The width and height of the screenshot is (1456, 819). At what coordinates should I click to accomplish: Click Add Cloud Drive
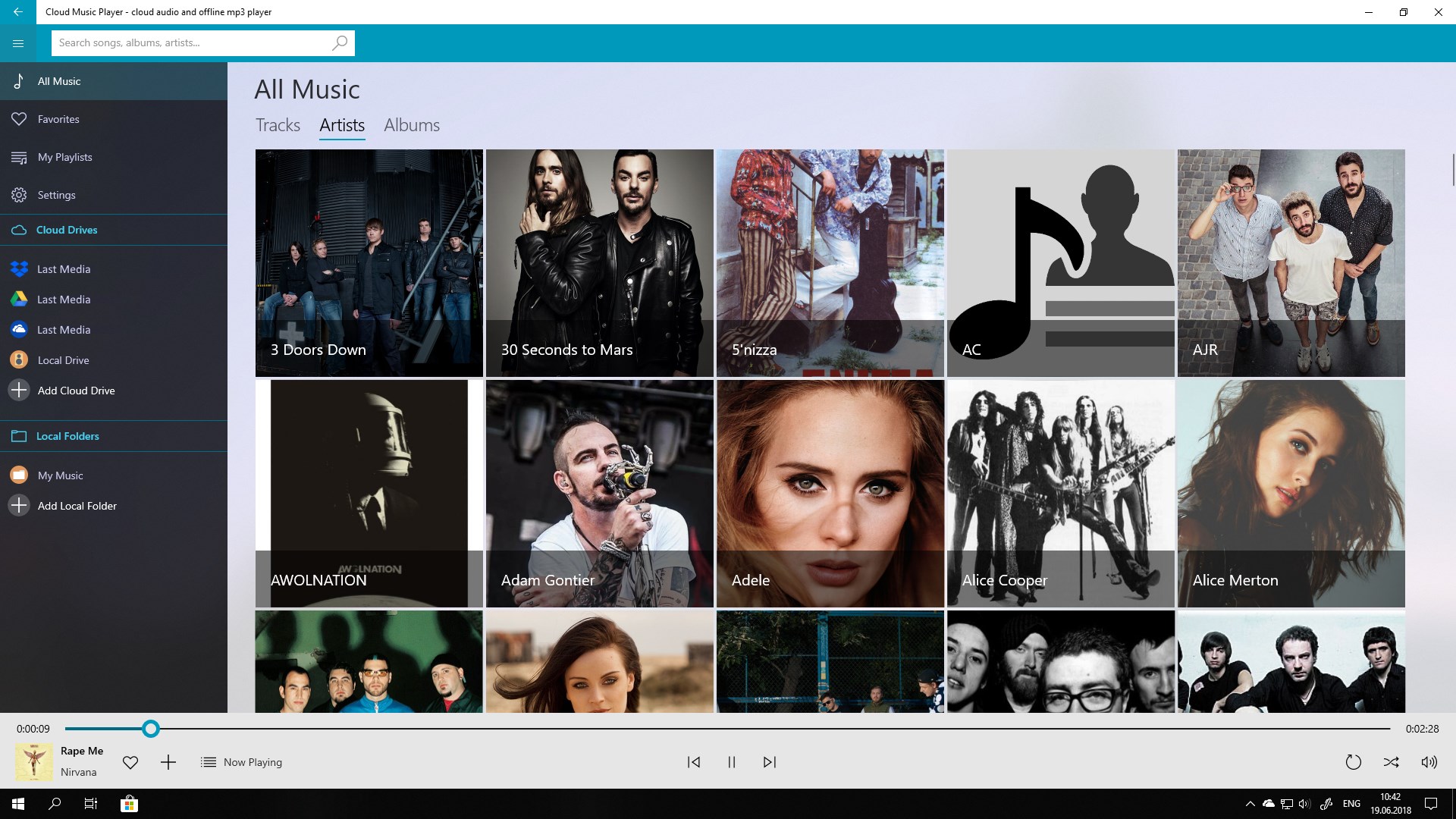click(76, 391)
